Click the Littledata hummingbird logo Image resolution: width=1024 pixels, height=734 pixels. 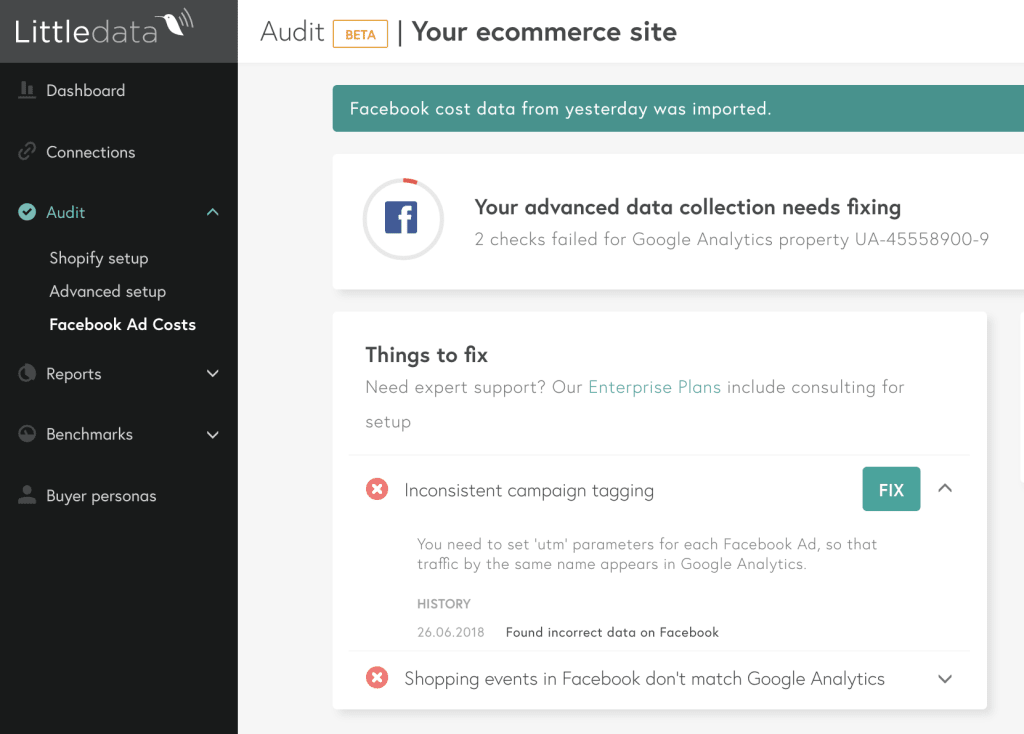point(104,27)
